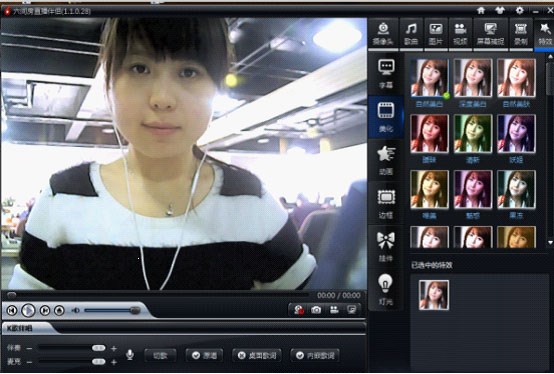Toggle the built-in lyrics (内嵌歌词) checkbox
The height and width of the screenshot is (374, 554).
[x=315, y=355]
